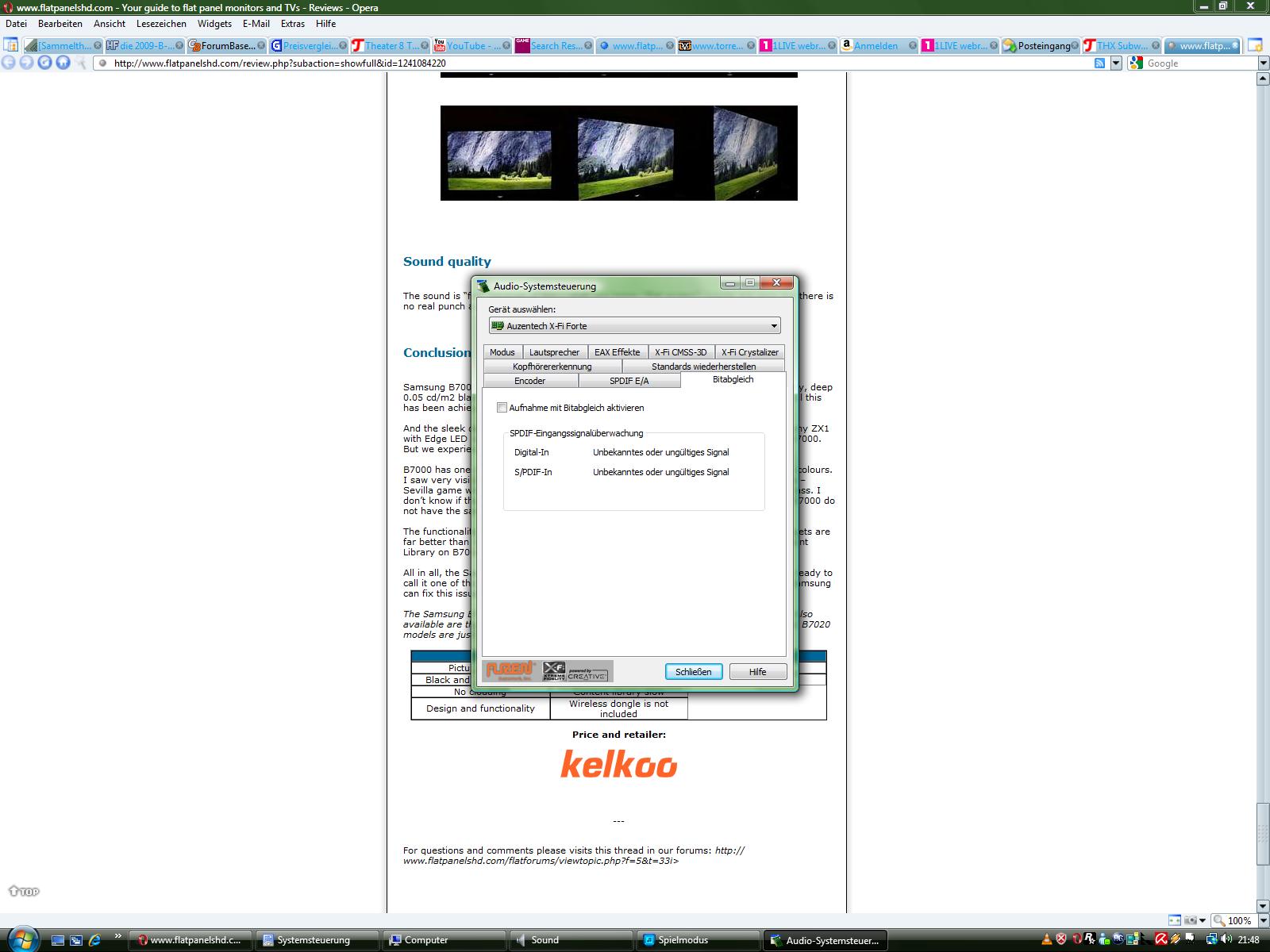The height and width of the screenshot is (952, 1270).
Task: Click the Google search engine icon
Action: tap(1137, 63)
